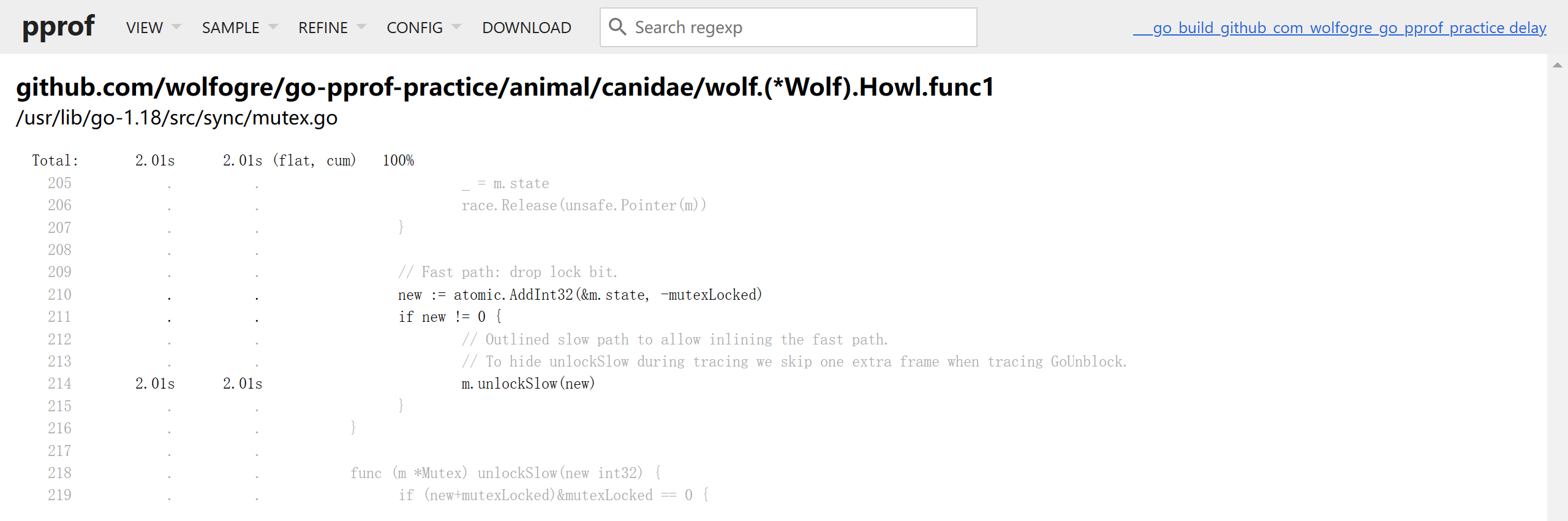The height and width of the screenshot is (521, 1568).
Task: Click the scrollbar up arrow
Action: pyautogui.click(x=1557, y=65)
